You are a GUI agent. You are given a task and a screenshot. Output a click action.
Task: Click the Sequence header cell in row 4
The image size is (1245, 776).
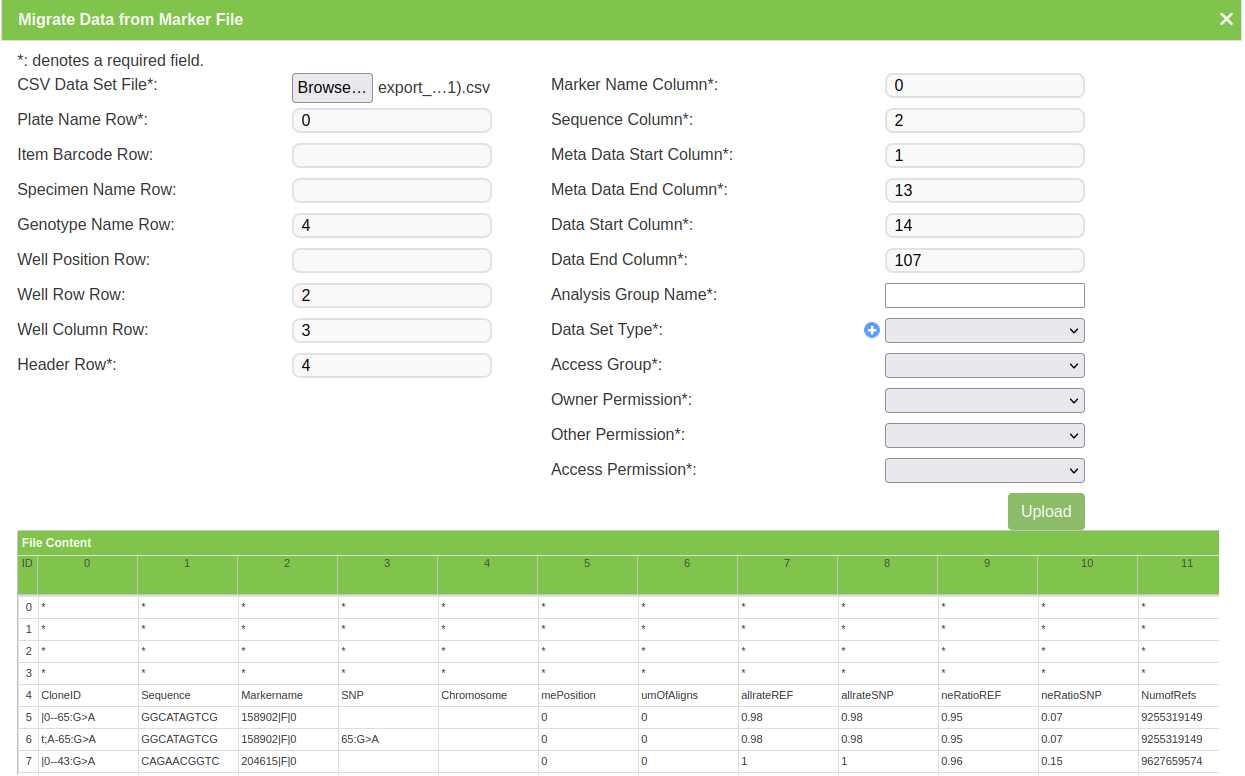pyautogui.click(x=187, y=695)
